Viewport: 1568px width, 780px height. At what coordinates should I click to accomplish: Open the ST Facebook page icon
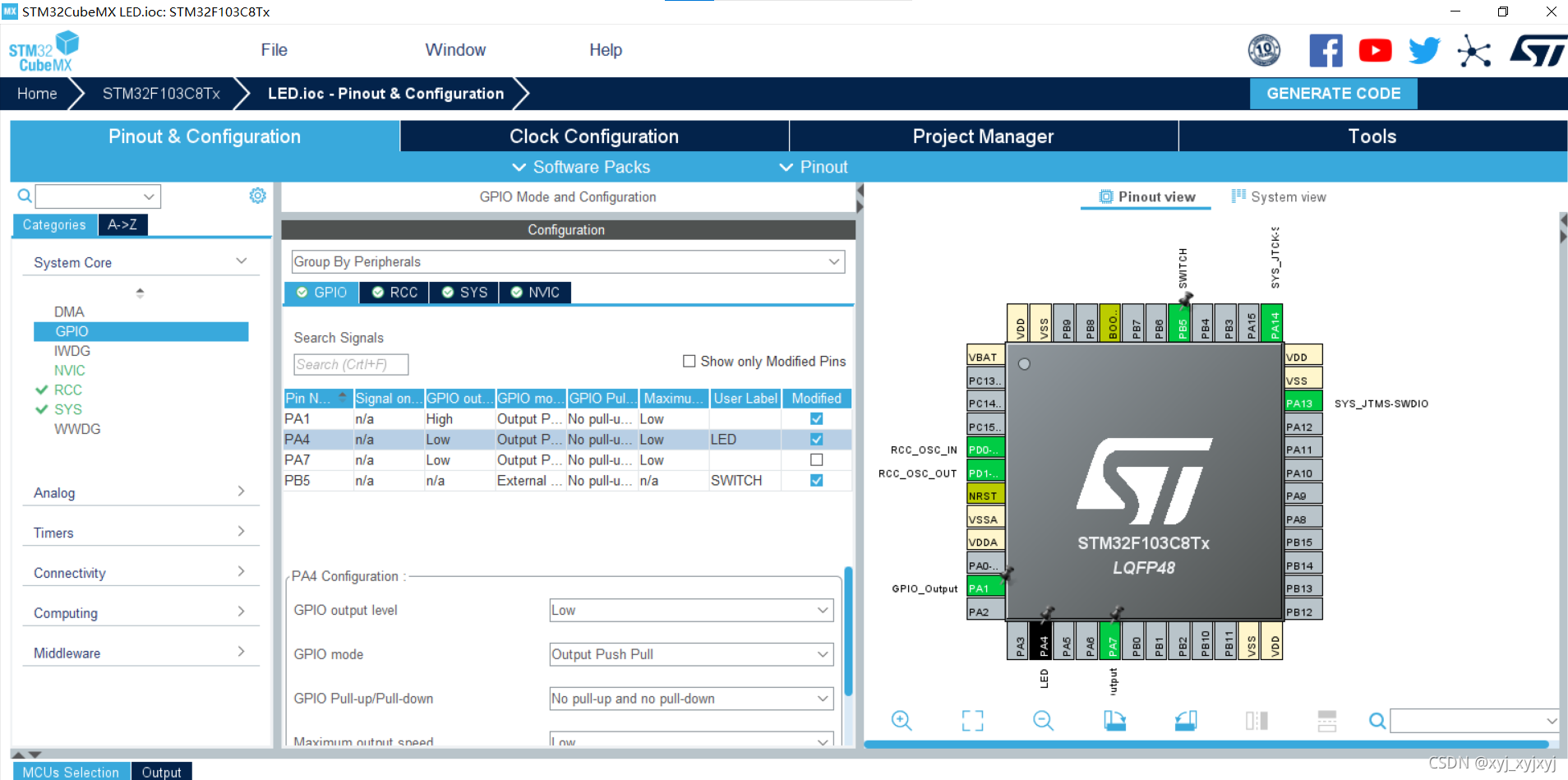click(x=1326, y=51)
